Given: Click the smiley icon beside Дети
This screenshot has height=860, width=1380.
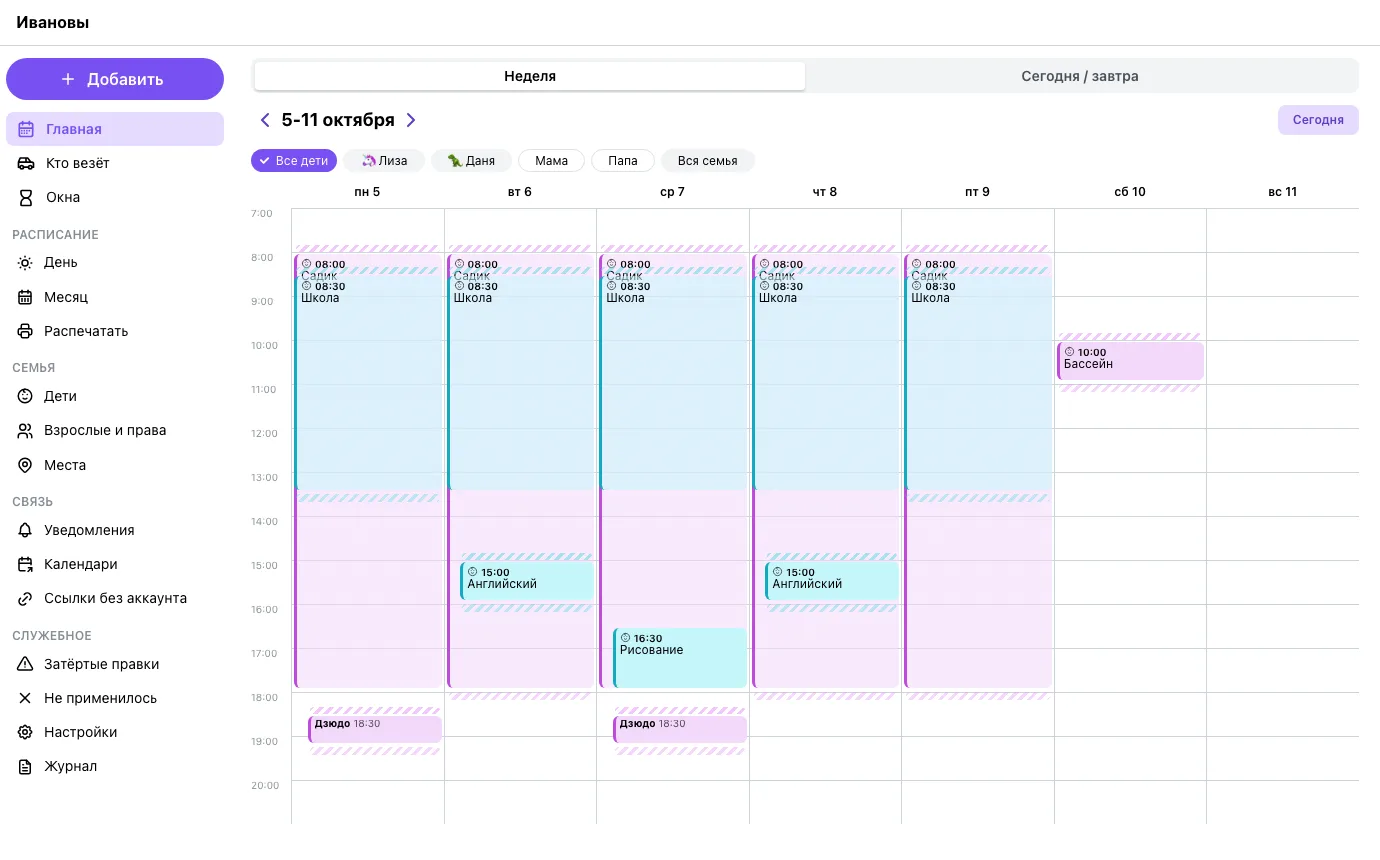Looking at the screenshot, I should click(25, 396).
